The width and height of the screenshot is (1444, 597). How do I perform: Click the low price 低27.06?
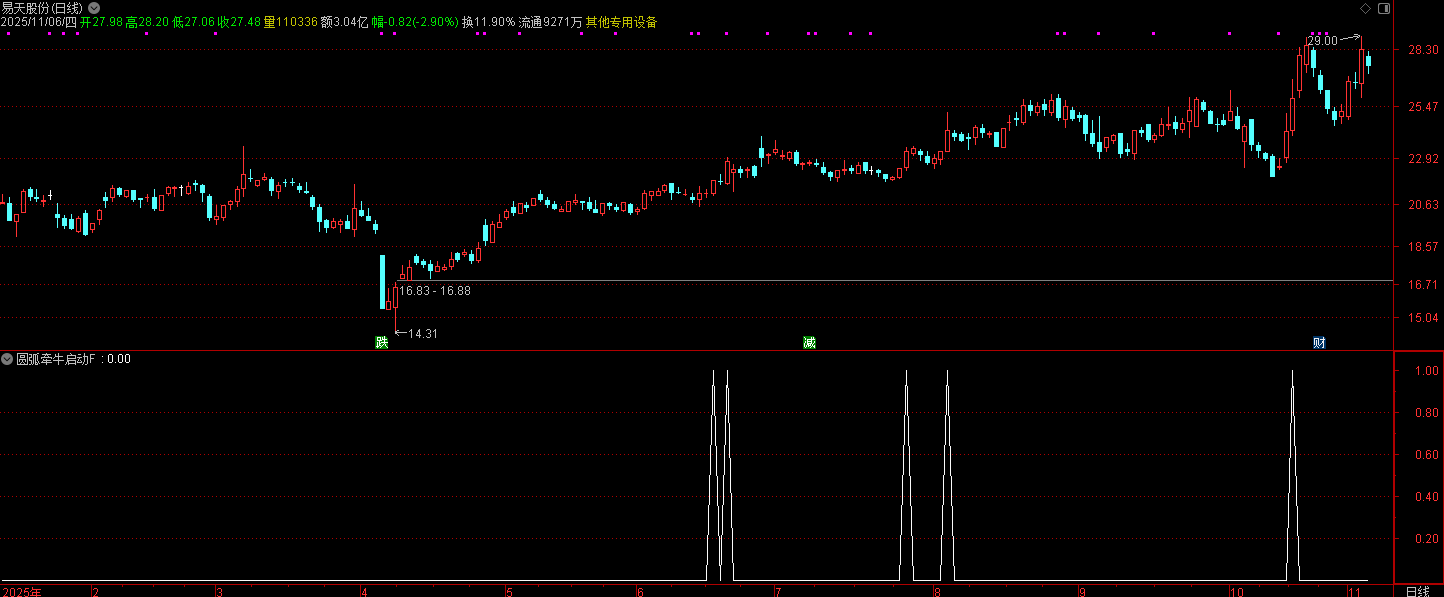194,22
